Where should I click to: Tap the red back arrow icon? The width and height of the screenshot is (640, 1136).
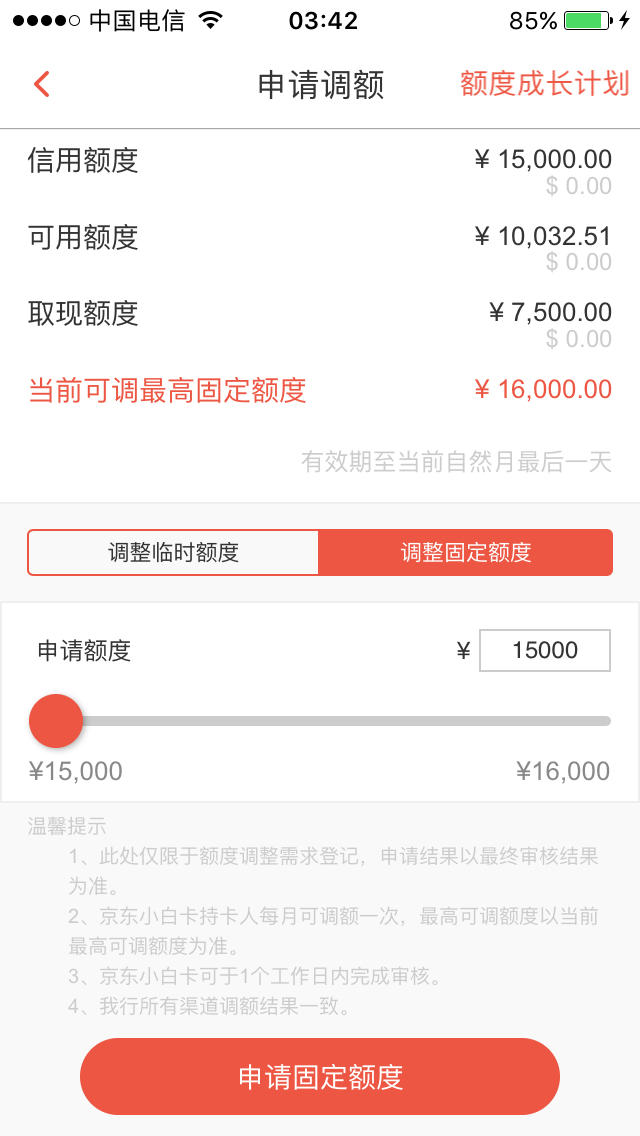[41, 84]
